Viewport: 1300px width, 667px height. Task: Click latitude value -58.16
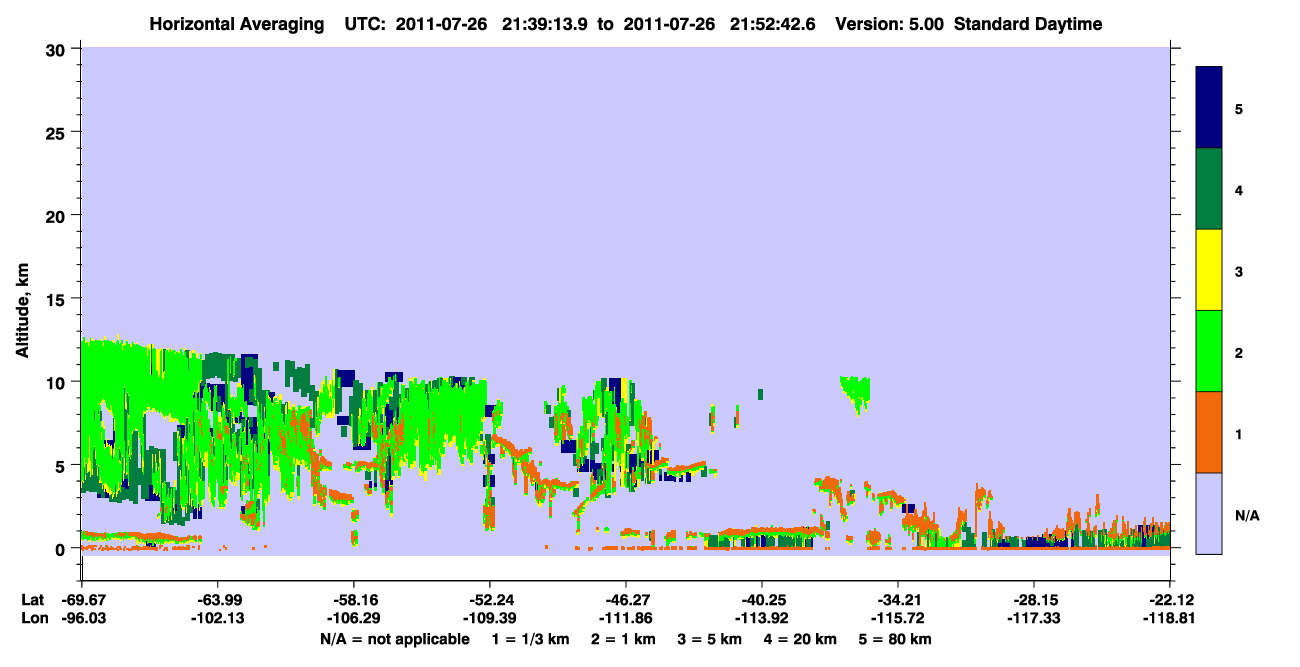pos(353,600)
